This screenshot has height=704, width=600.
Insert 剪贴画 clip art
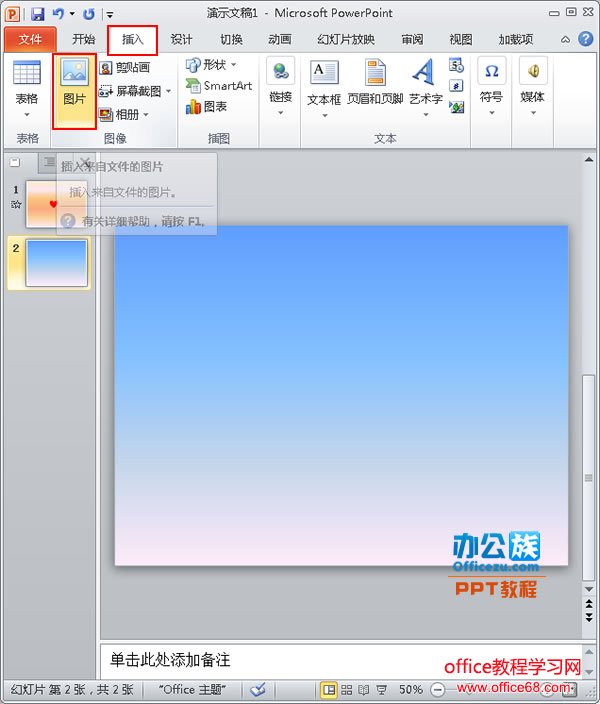(124, 68)
